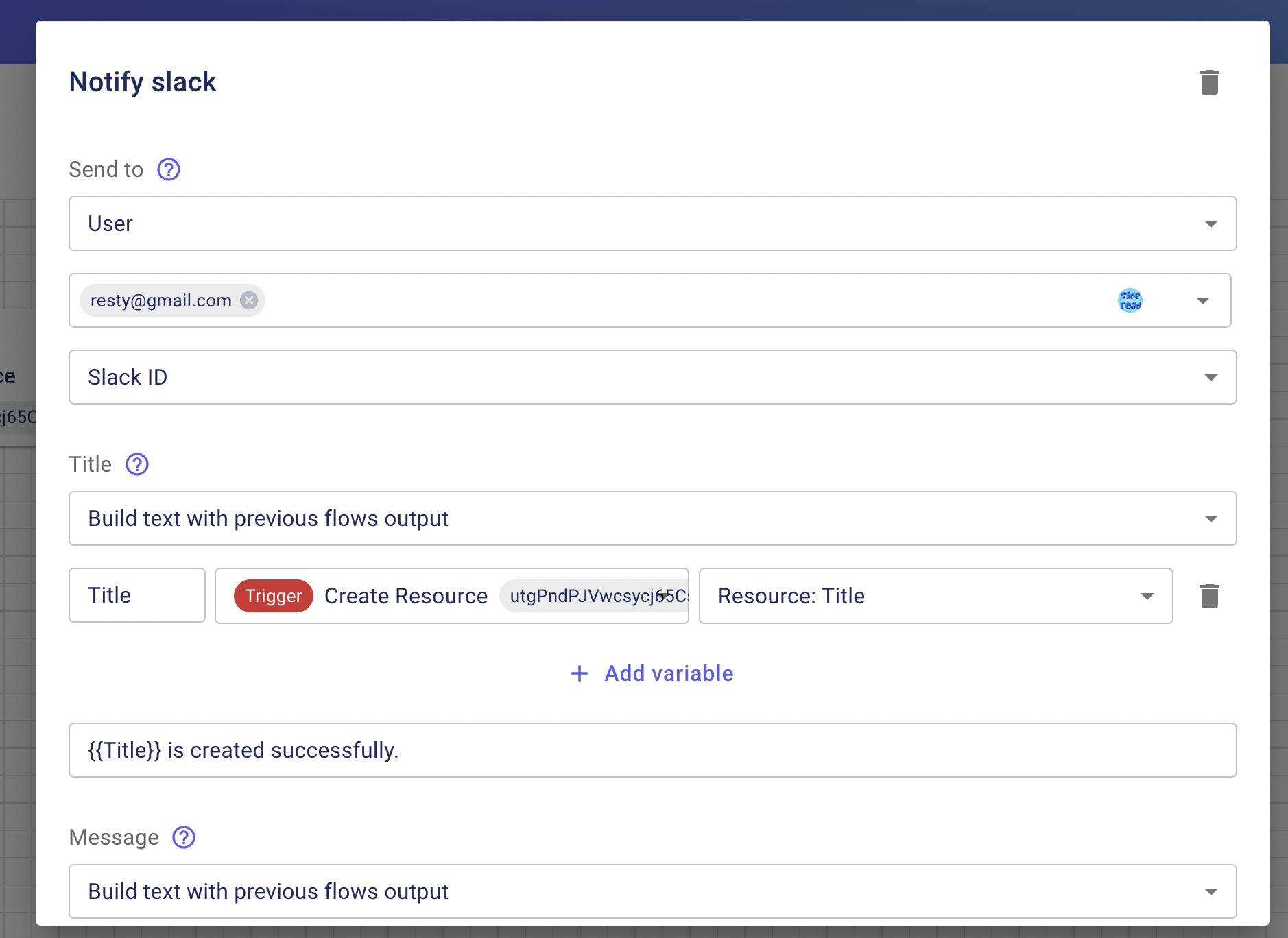Image resolution: width=1288 pixels, height=938 pixels.
Task: Click the red Trigger badge
Action: (x=274, y=596)
